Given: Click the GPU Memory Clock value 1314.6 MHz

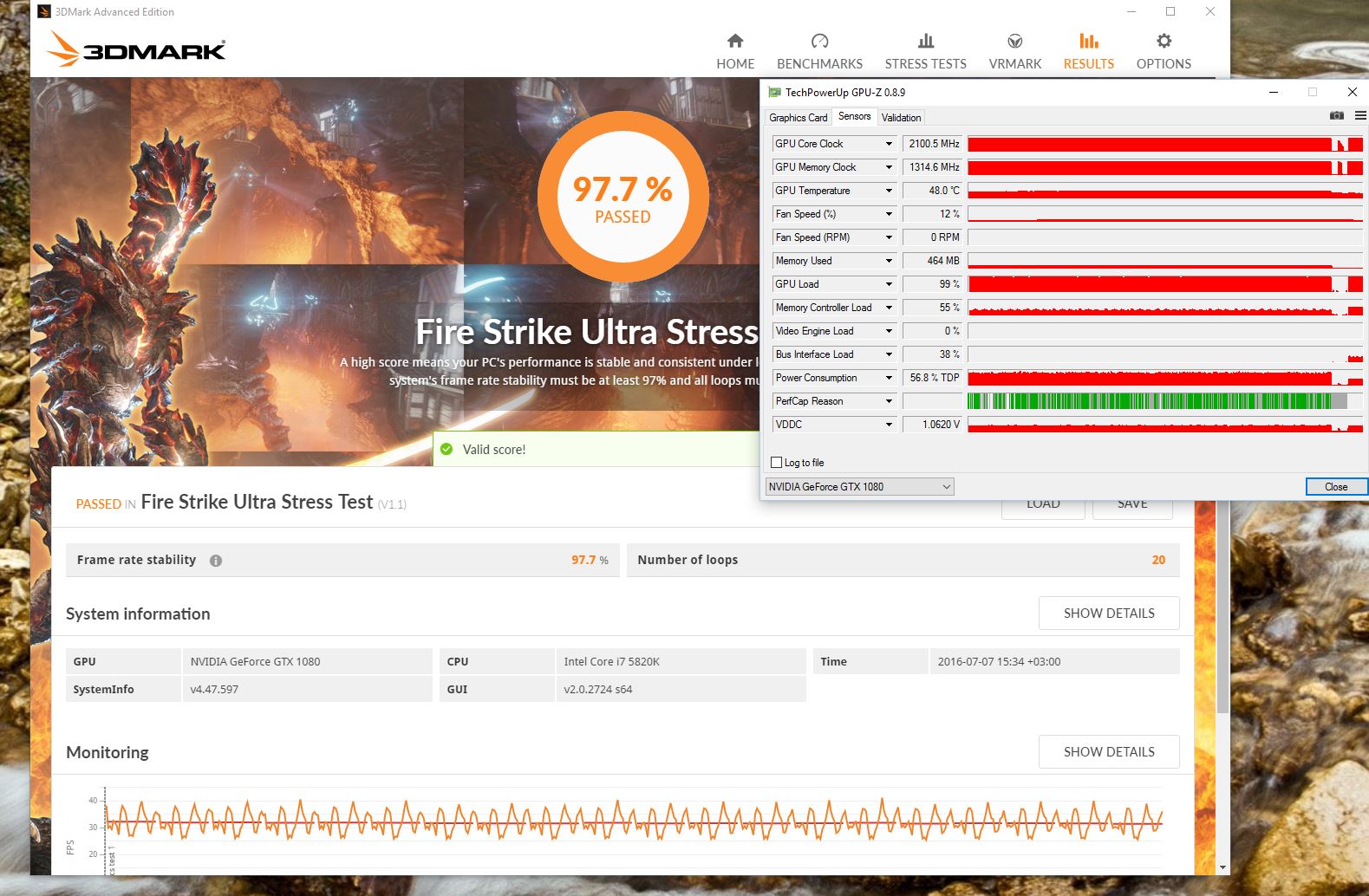Looking at the screenshot, I should coord(933,167).
